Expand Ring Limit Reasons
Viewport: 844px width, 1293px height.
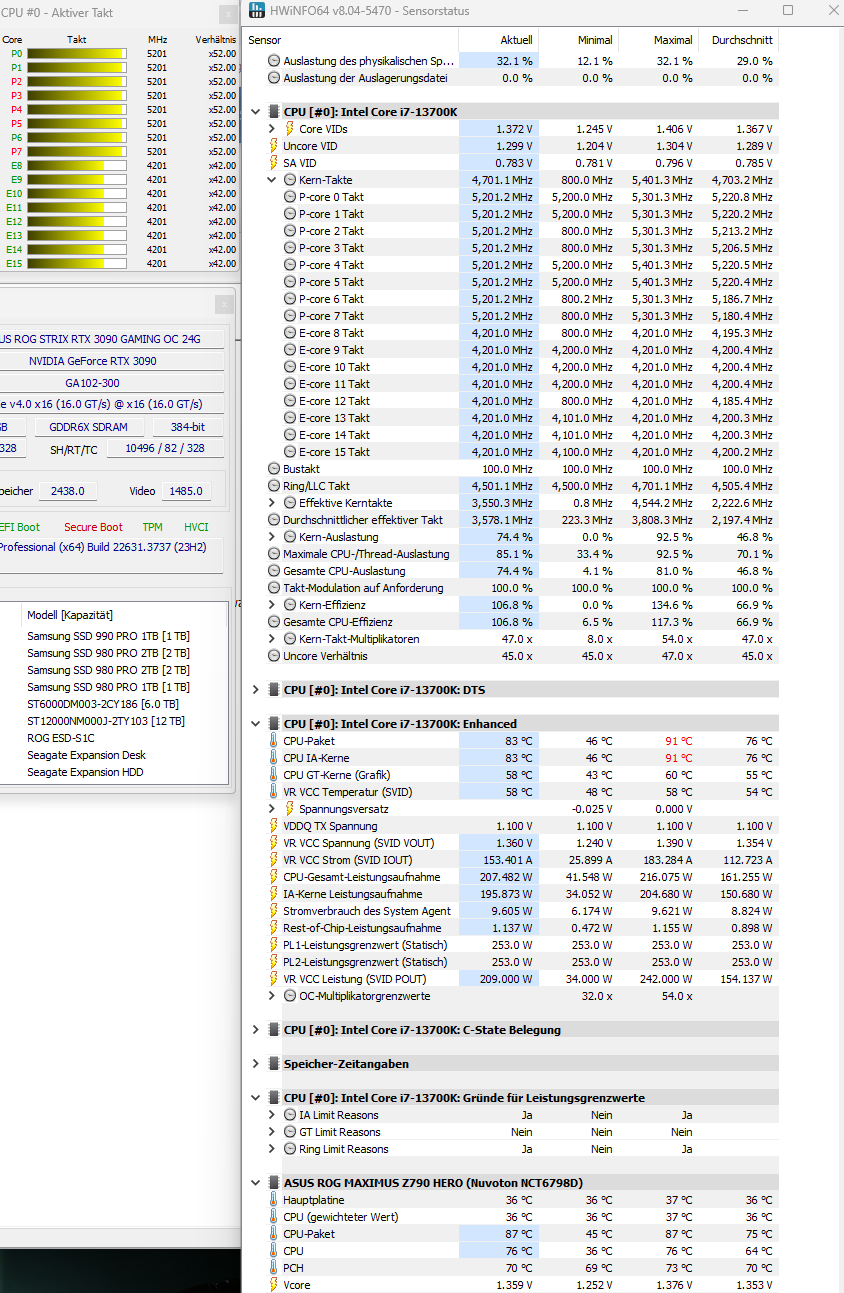pyautogui.click(x=272, y=1149)
